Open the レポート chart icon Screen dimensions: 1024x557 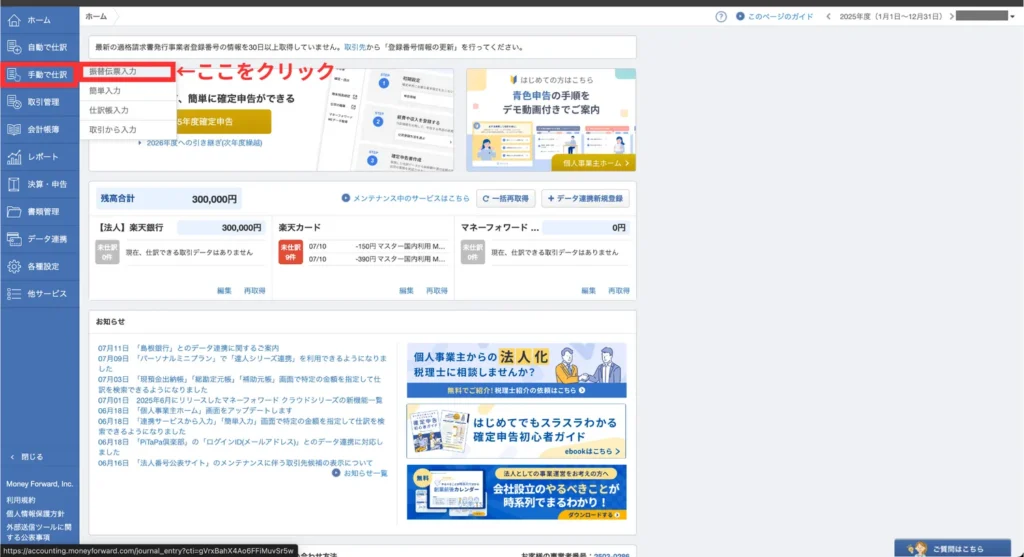click(14, 157)
